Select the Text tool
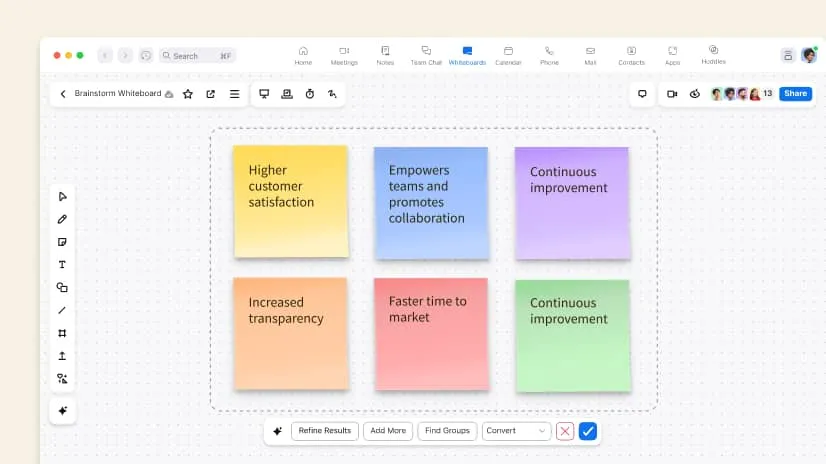This screenshot has width=826, height=464. [x=62, y=265]
